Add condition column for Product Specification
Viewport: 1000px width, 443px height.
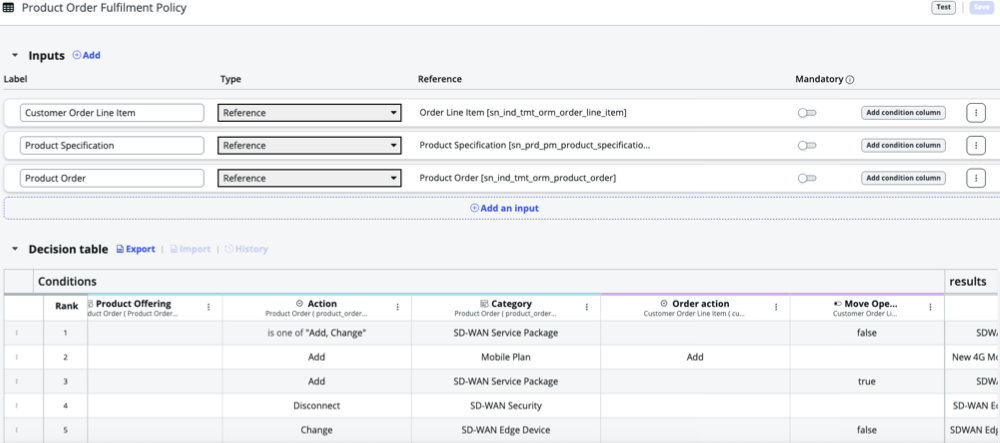pos(903,145)
